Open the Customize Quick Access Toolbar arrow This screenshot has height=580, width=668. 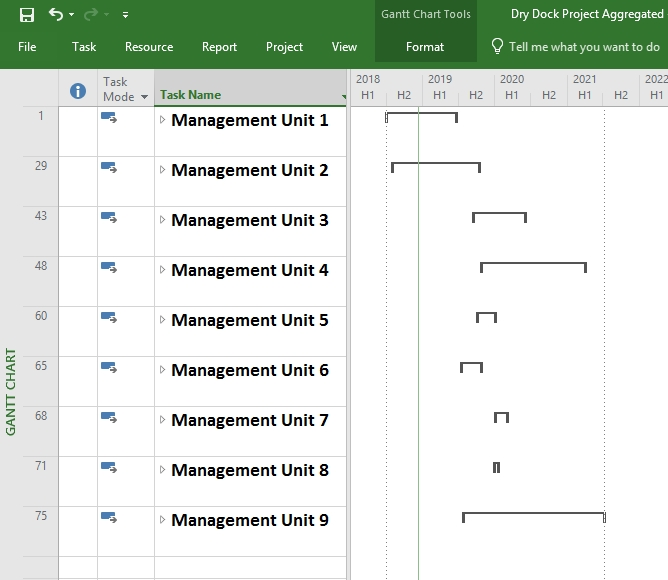click(x=125, y=15)
